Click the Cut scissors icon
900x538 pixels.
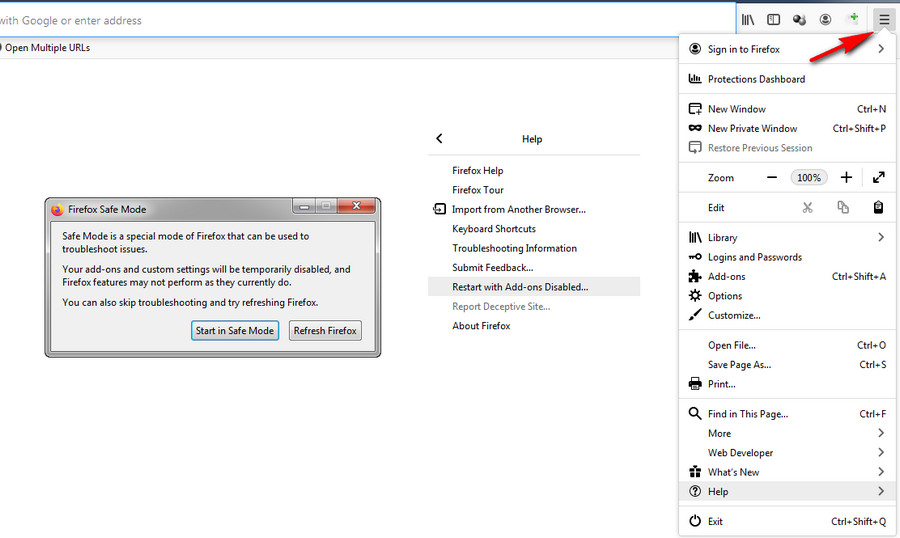808,207
